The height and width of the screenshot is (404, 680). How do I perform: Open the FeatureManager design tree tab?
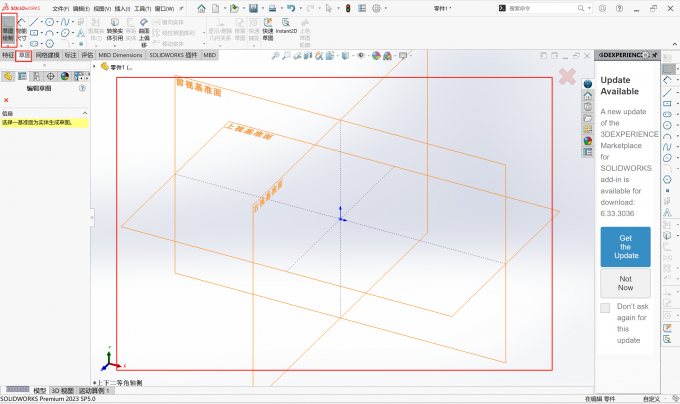point(8,76)
